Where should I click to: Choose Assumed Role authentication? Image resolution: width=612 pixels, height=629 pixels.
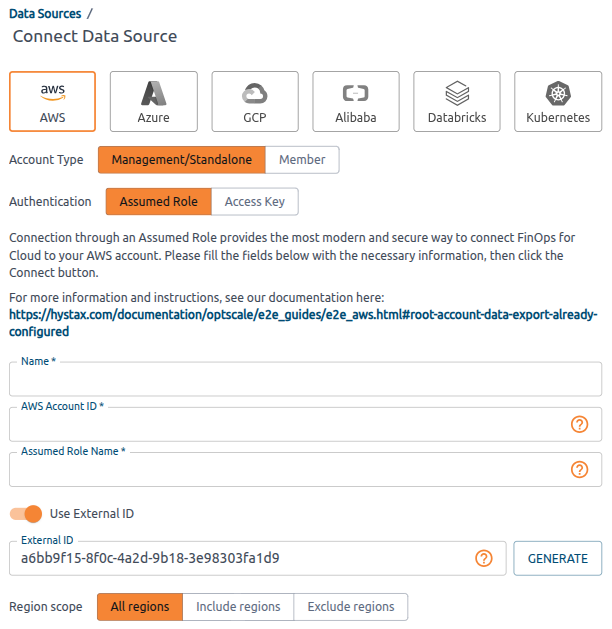click(159, 201)
